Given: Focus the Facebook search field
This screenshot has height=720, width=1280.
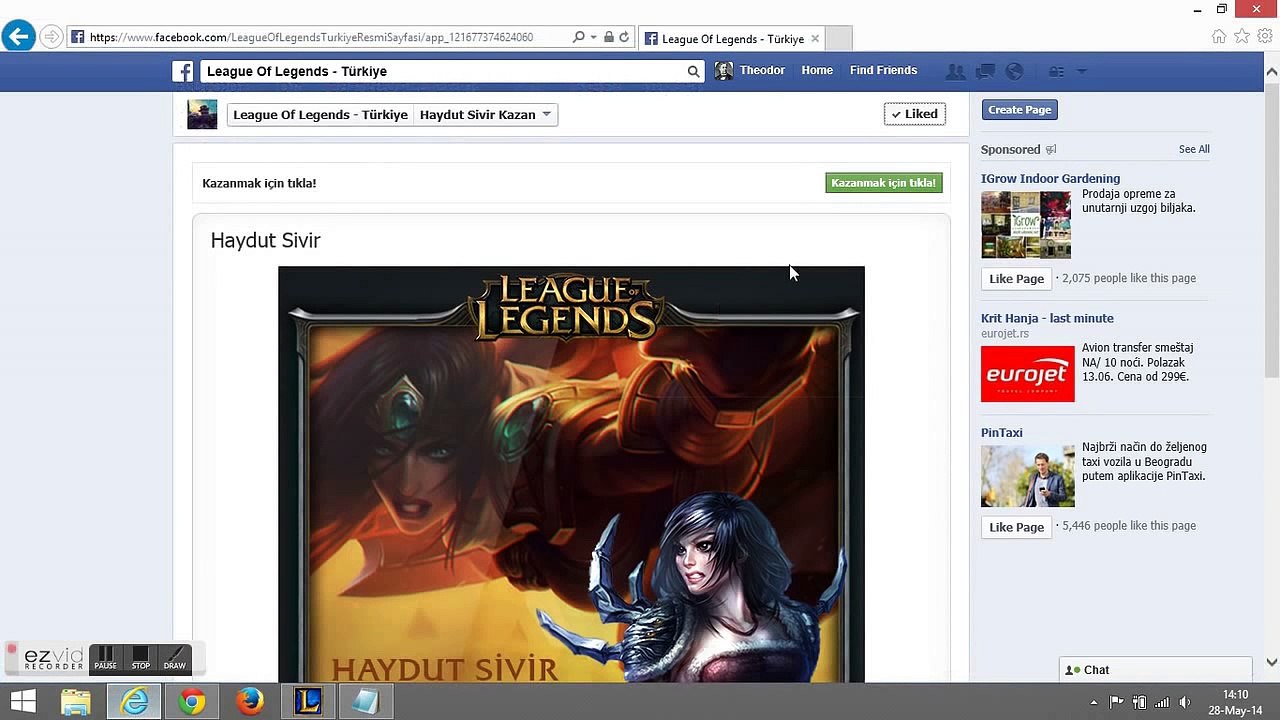Looking at the screenshot, I should point(444,71).
